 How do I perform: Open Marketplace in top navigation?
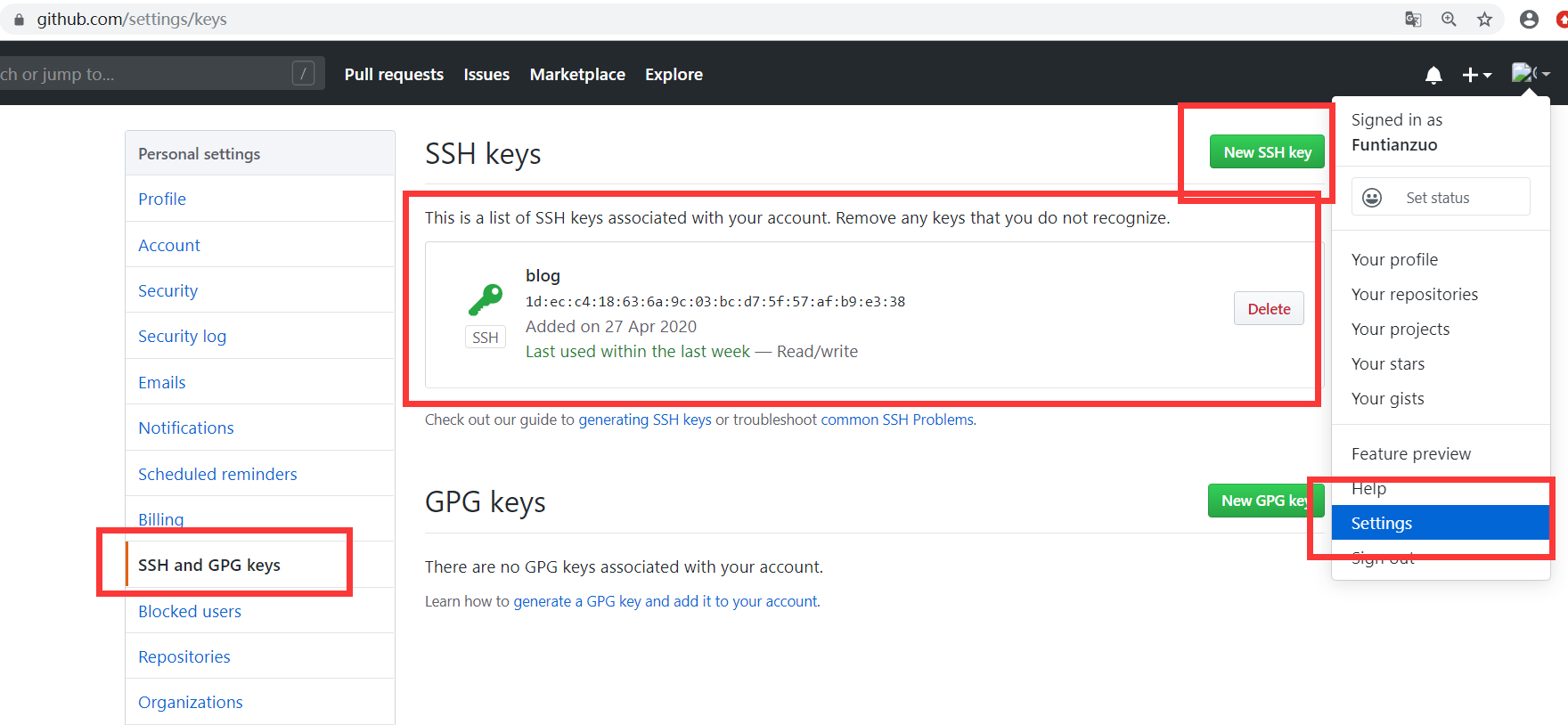[x=577, y=75]
